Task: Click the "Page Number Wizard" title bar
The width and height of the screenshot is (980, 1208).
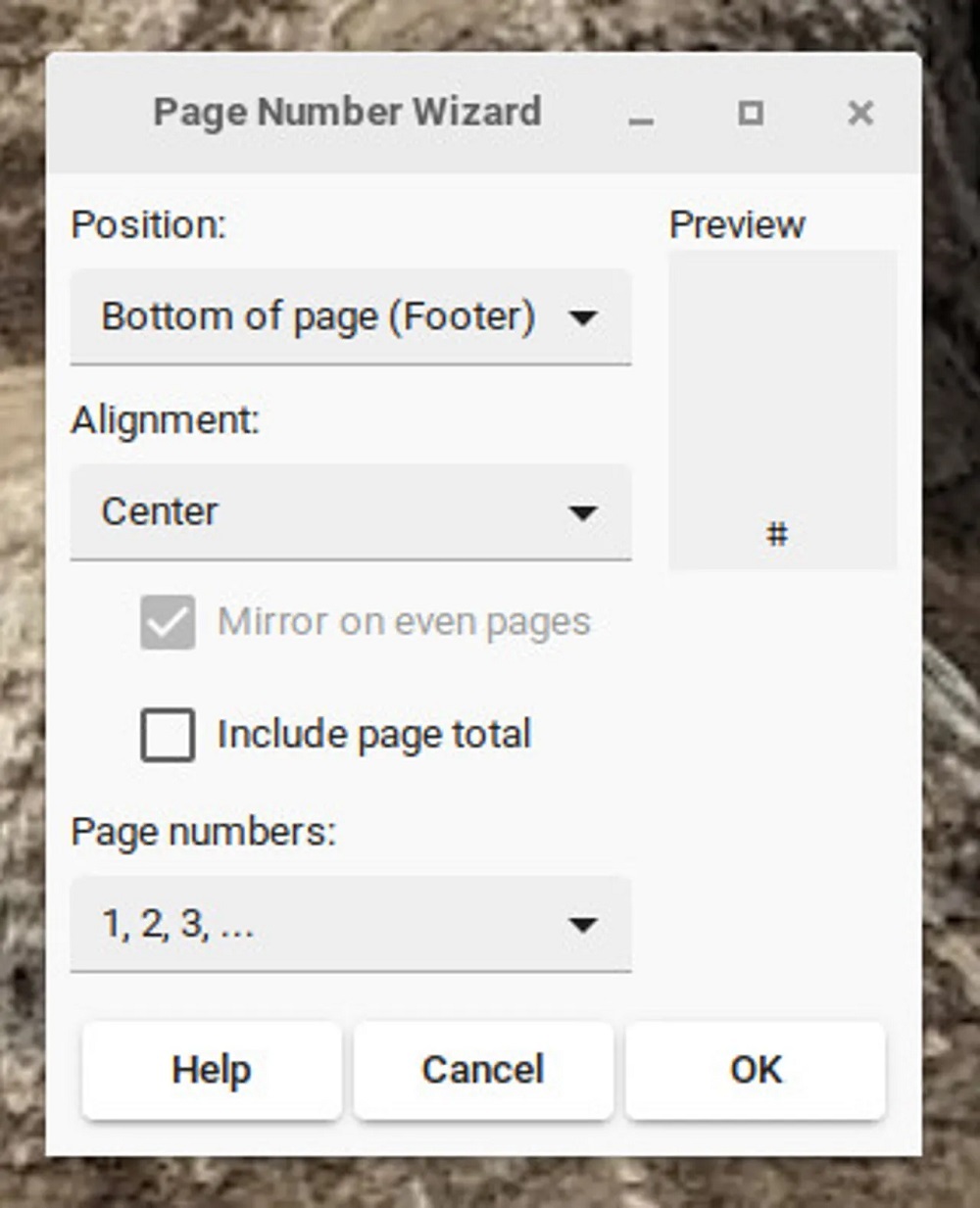Action: coord(347,113)
